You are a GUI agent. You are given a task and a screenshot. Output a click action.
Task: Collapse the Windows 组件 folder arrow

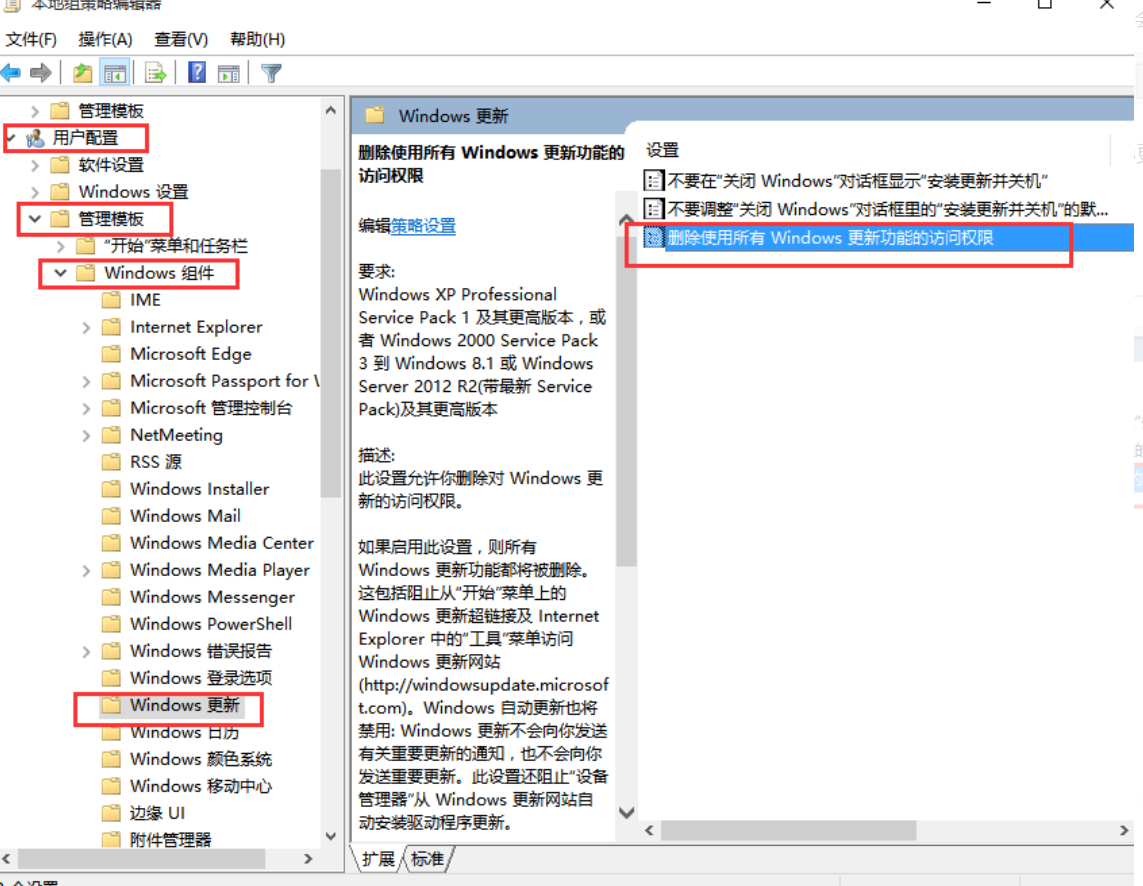click(x=61, y=273)
